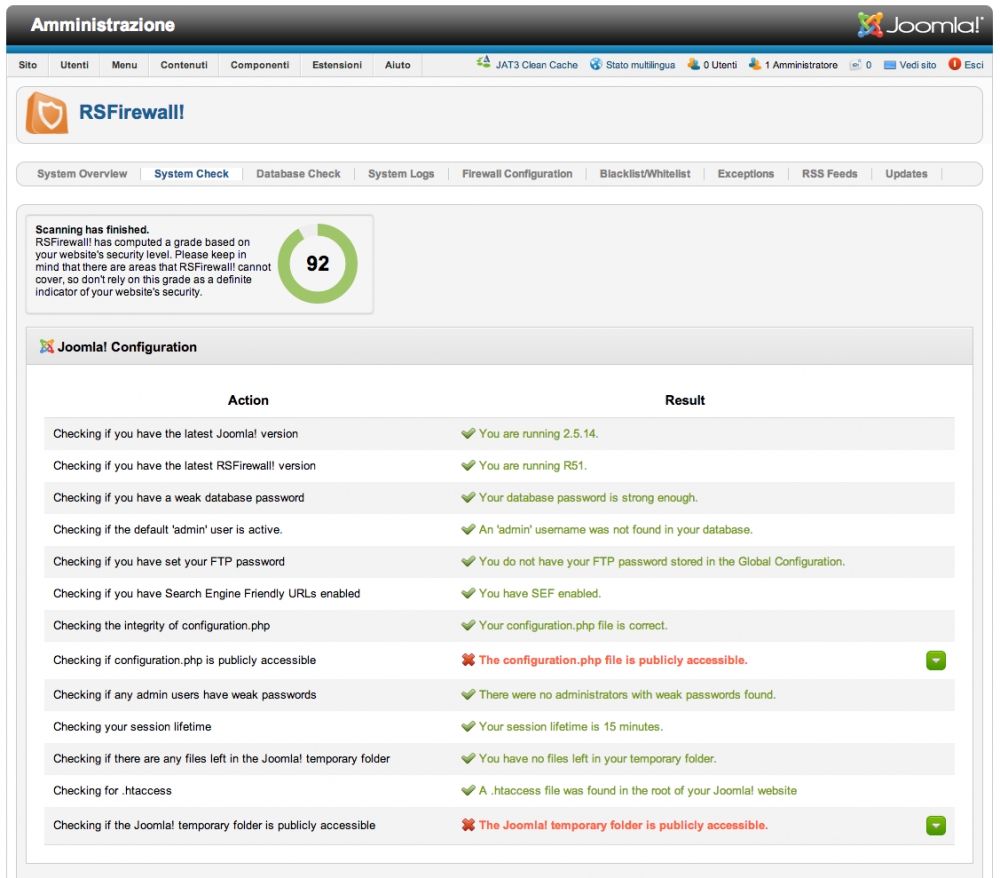Click the Joomla! logo in header
This screenshot has height=878, width=1000.
click(920, 25)
